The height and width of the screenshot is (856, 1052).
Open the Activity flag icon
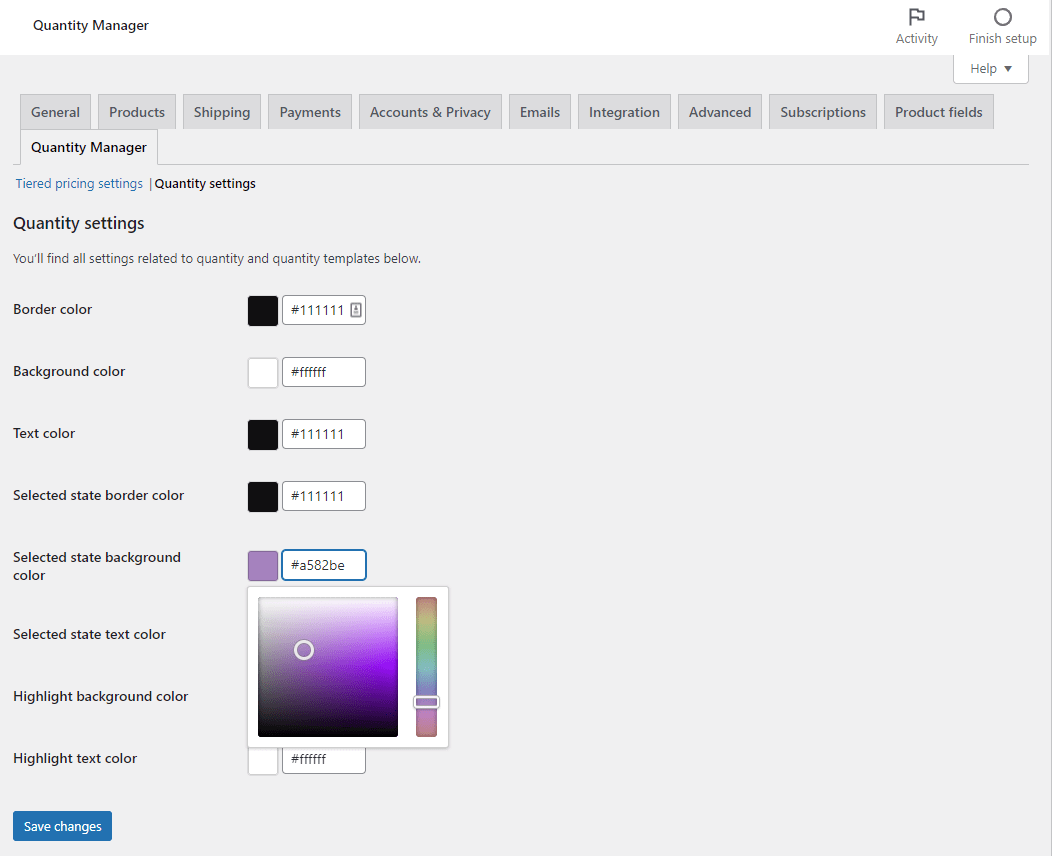(x=916, y=17)
